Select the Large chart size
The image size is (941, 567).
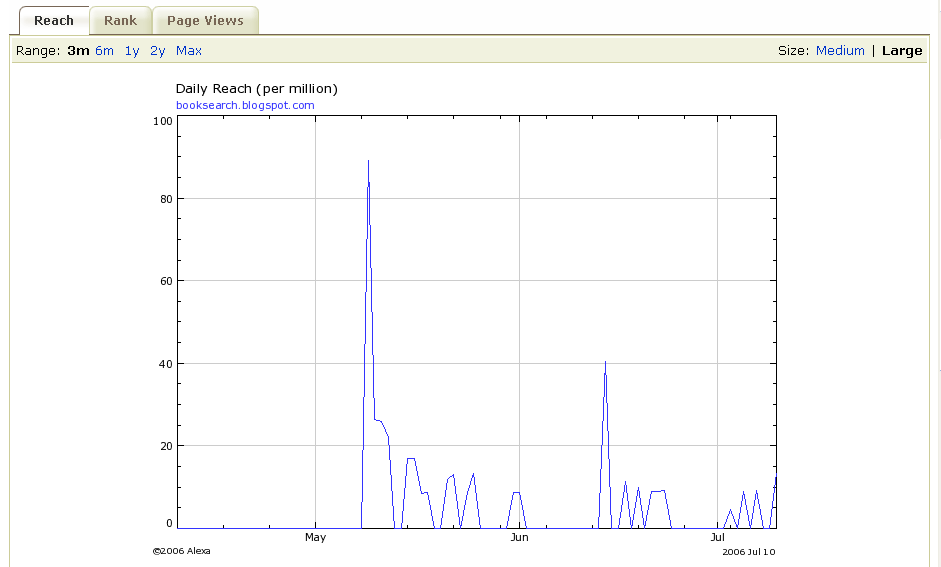pos(902,51)
